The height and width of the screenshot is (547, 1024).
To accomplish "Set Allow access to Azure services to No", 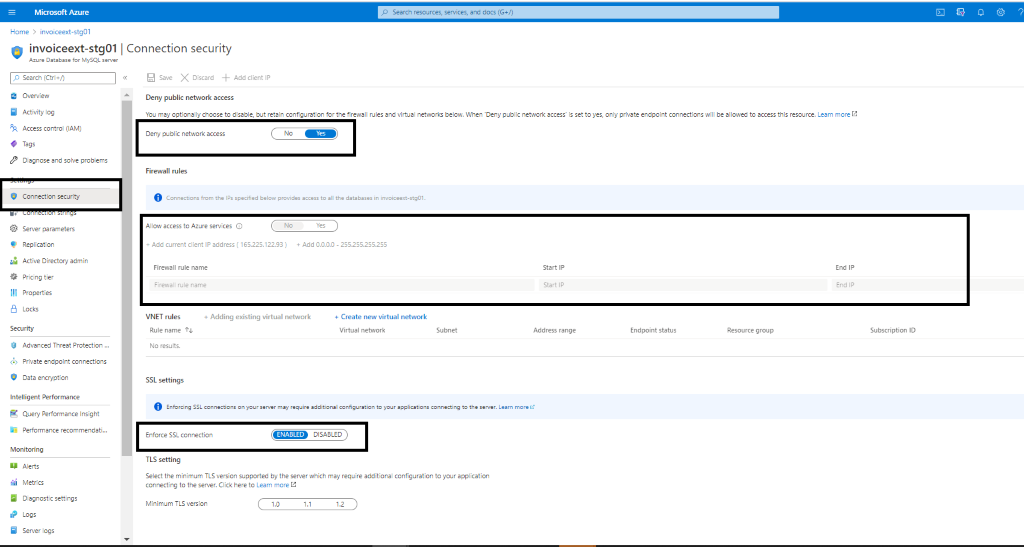I will [x=288, y=226].
